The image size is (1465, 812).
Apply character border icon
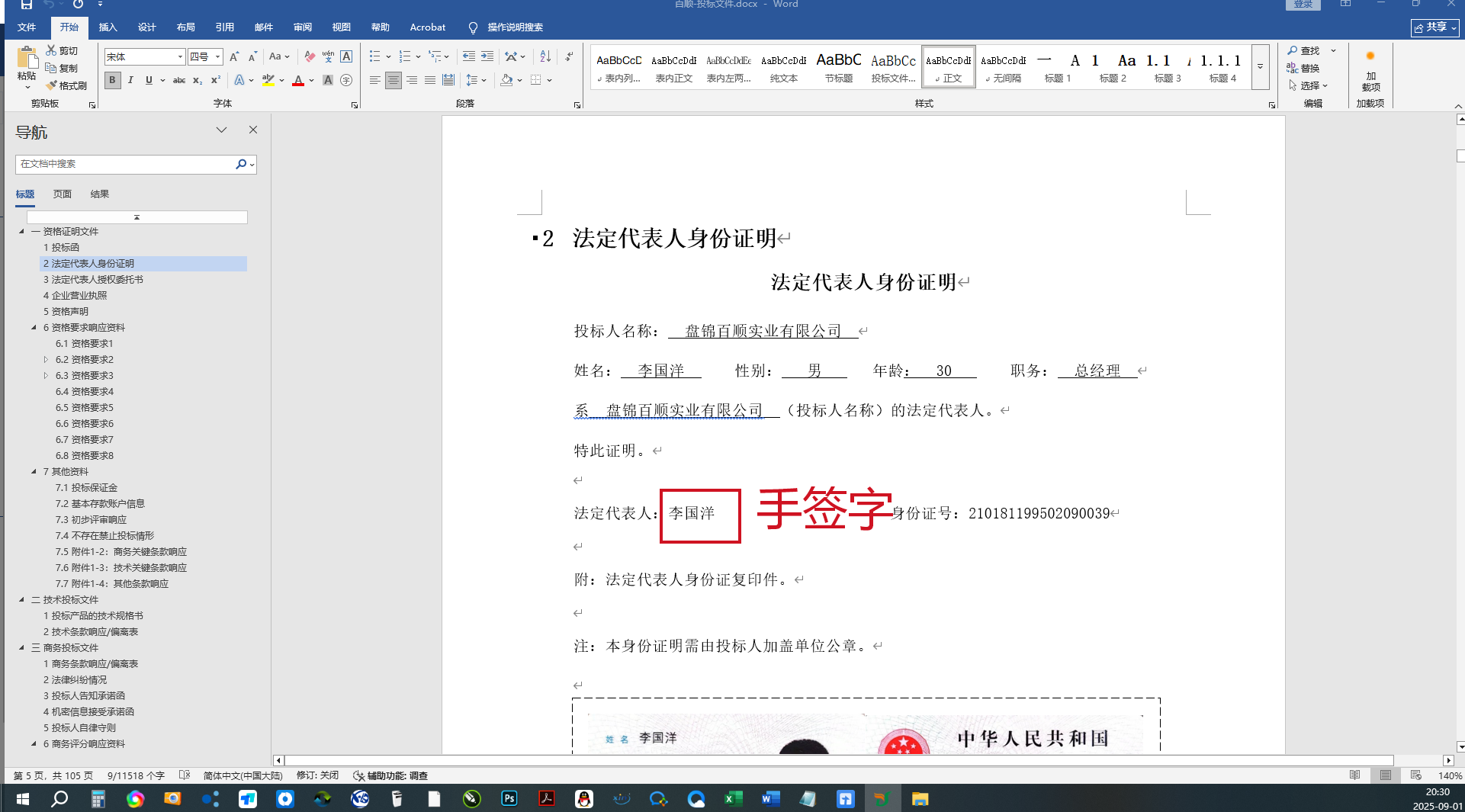tap(346, 56)
